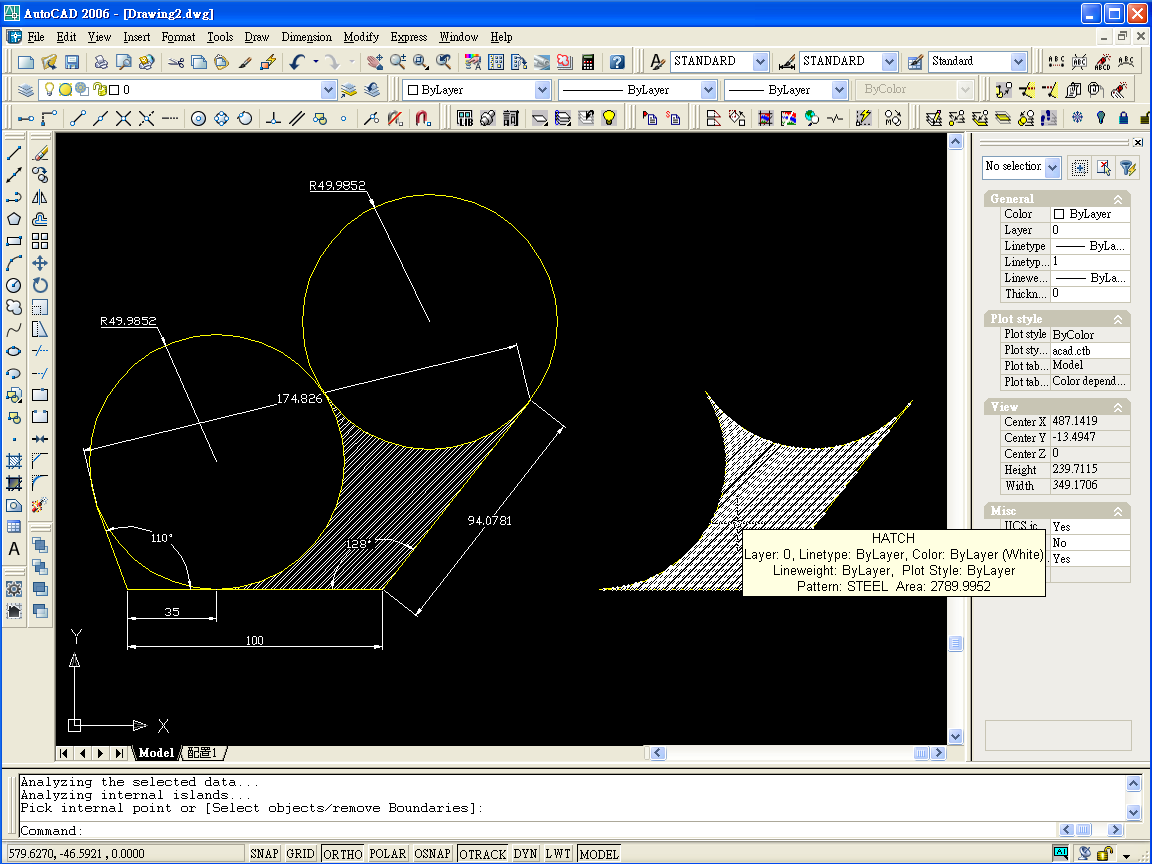Open the Express menu

click(x=408, y=37)
